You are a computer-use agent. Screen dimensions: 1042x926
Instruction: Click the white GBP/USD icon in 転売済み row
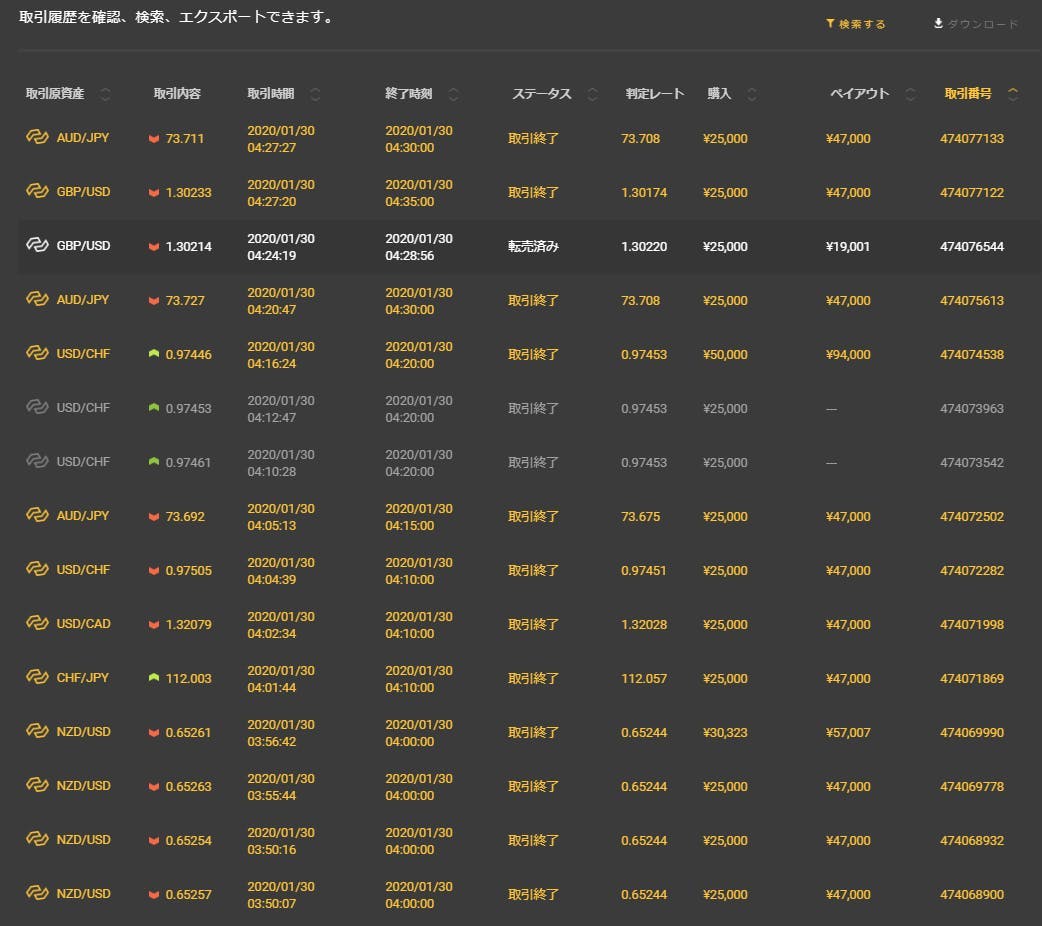tap(37, 246)
